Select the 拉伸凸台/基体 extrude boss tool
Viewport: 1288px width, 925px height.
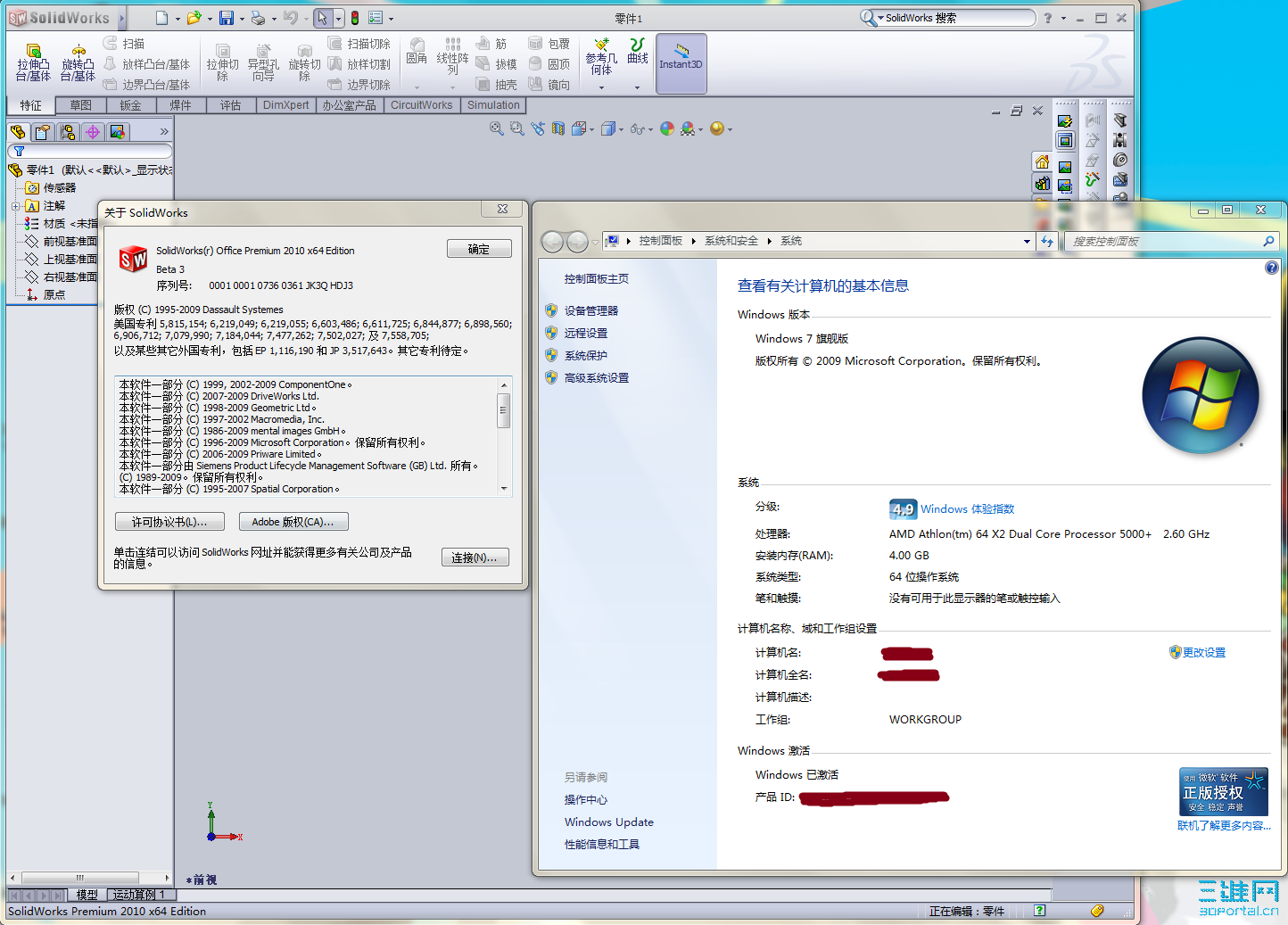(34, 61)
